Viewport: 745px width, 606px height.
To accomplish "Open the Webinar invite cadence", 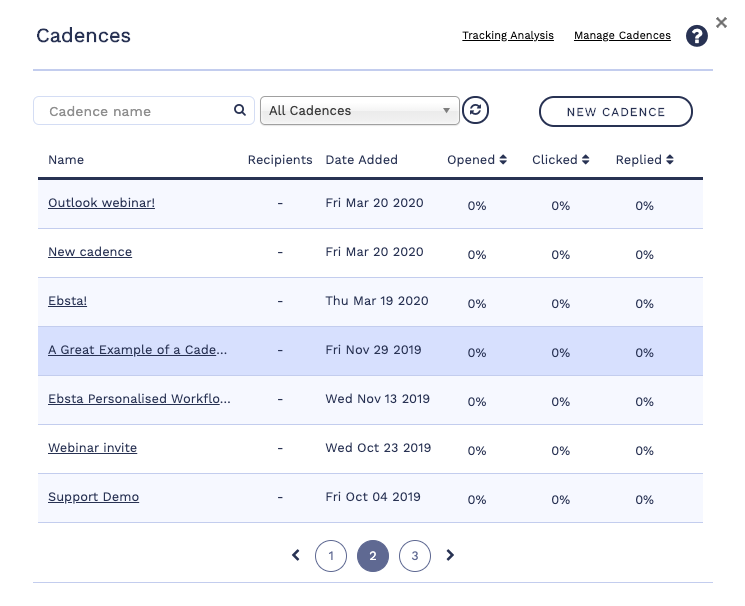I will (x=92, y=448).
